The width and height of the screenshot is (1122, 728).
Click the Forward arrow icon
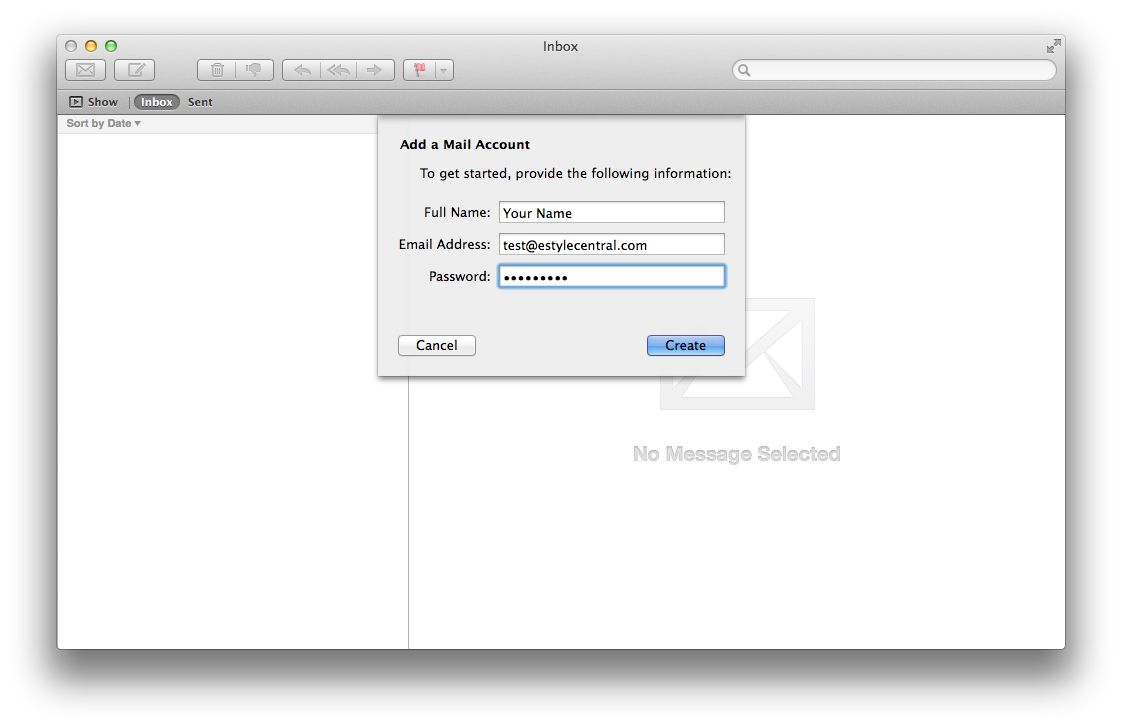[375, 70]
